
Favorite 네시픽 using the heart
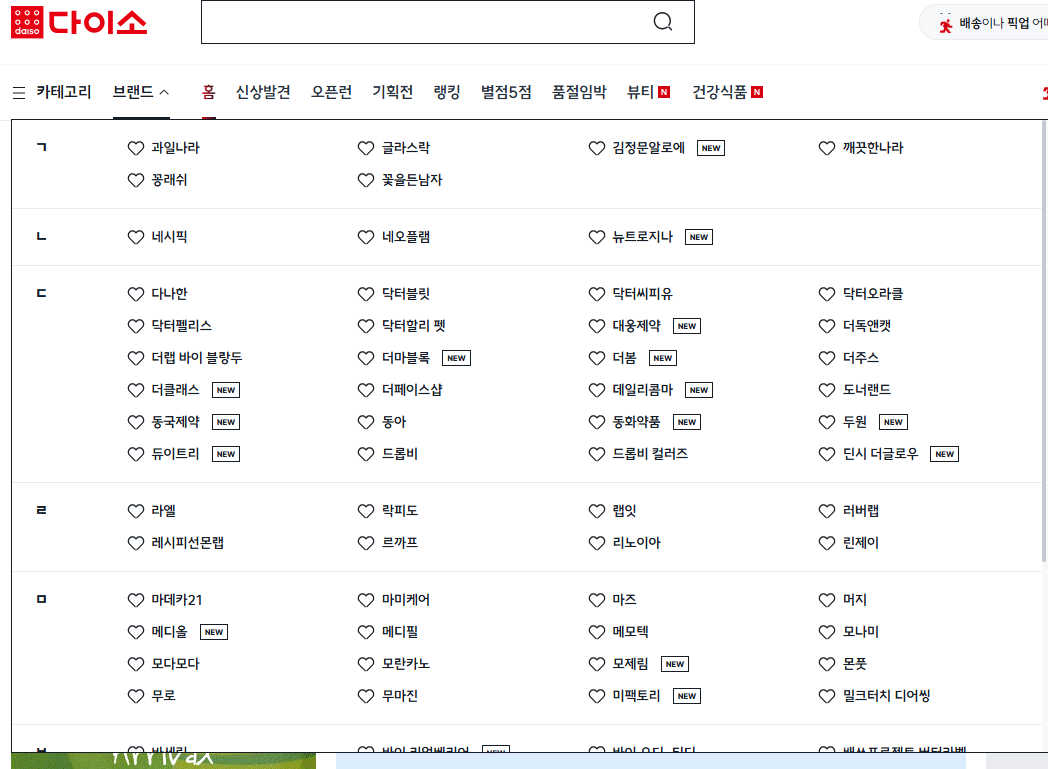[x=136, y=237]
